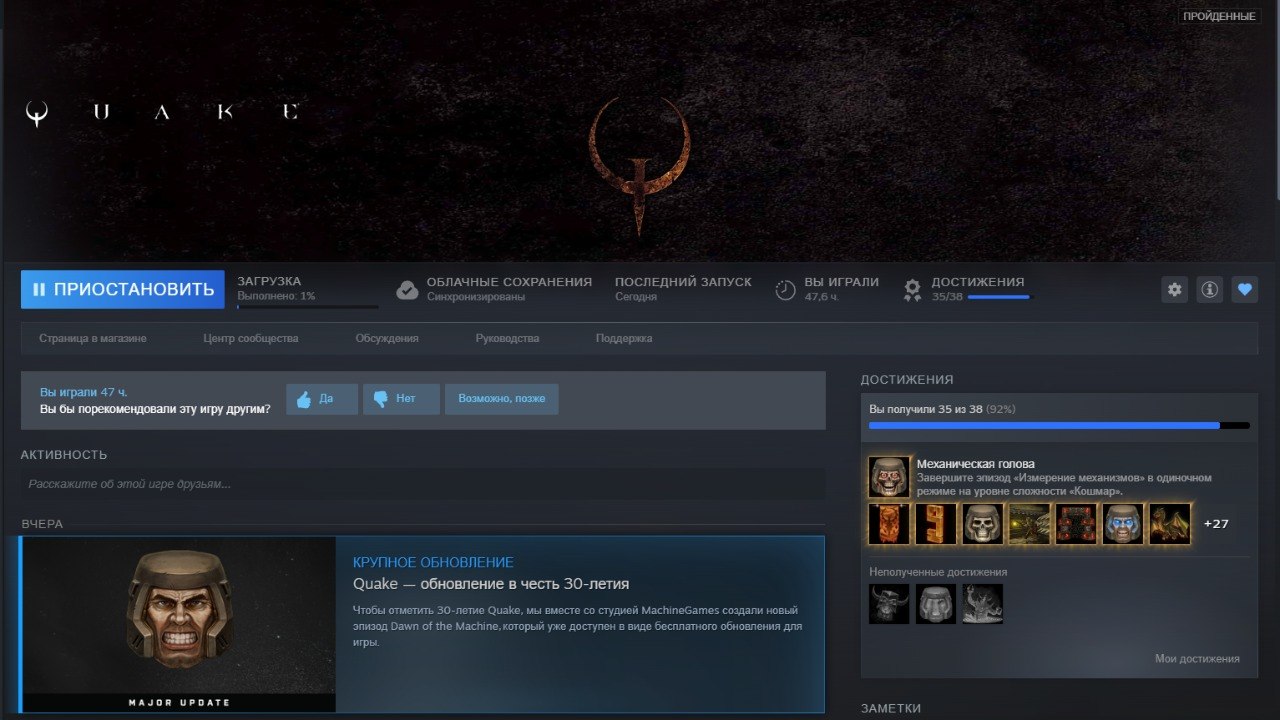
Task: Open «Обсуждения» tab
Action: coord(387,338)
